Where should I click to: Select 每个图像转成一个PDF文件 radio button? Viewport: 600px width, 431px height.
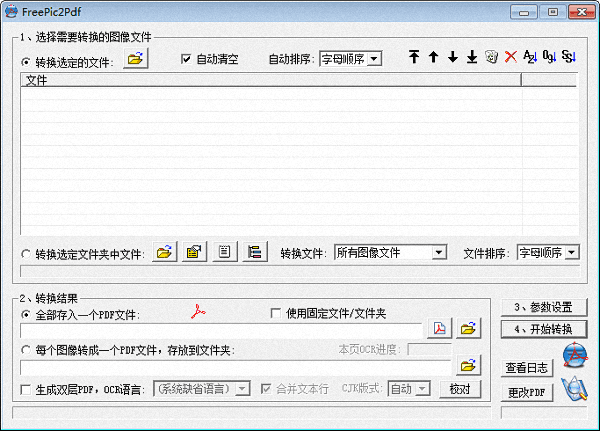pos(26,350)
